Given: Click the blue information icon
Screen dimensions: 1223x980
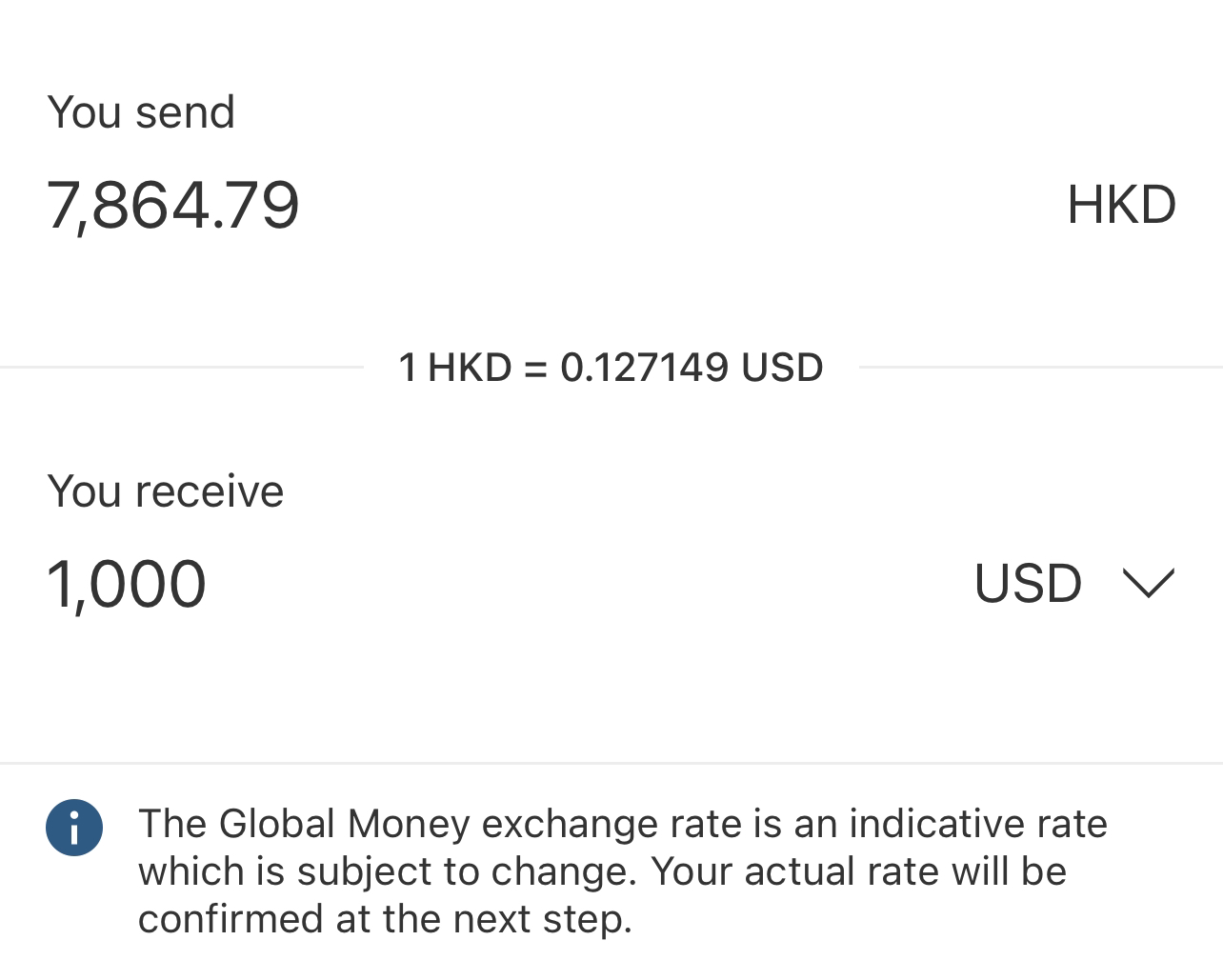Looking at the screenshot, I should click(x=74, y=827).
